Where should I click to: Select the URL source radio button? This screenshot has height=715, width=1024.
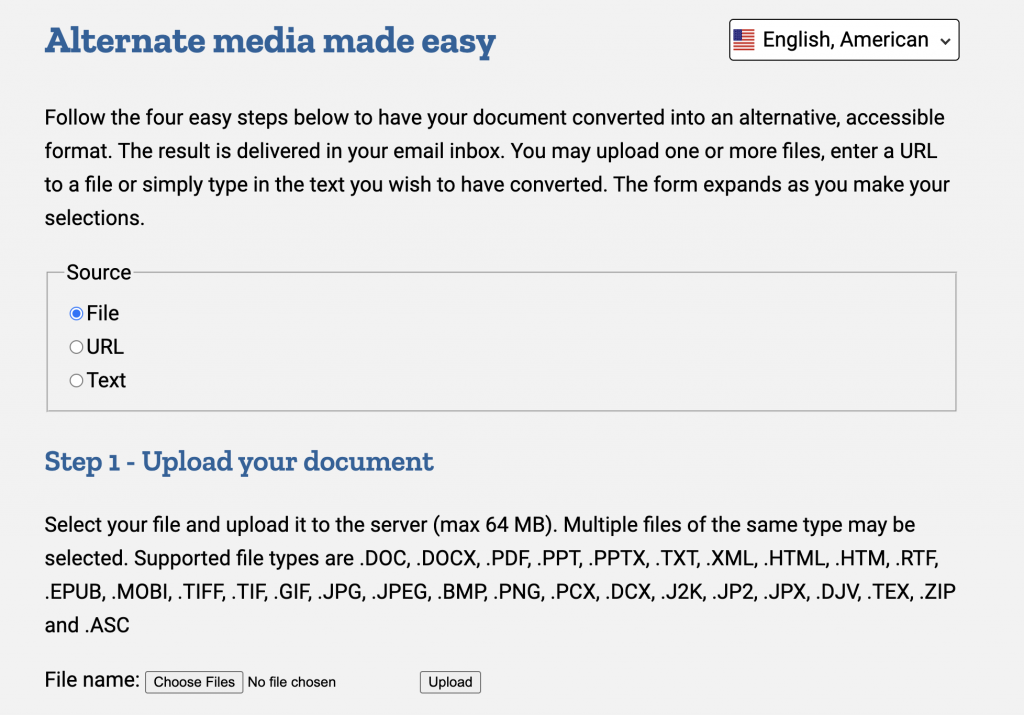pos(76,347)
